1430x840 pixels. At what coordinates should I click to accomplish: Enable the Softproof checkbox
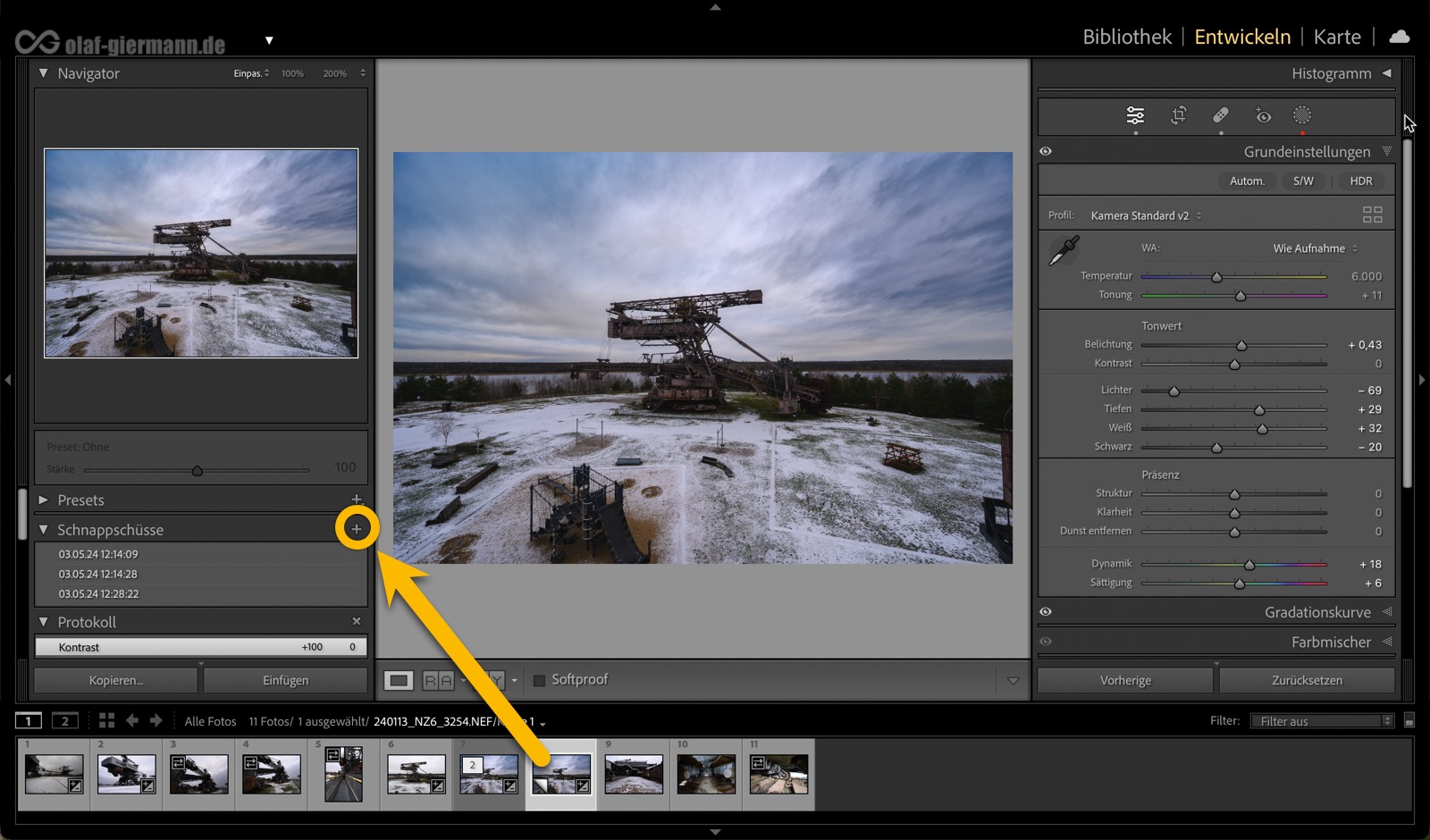pos(539,680)
